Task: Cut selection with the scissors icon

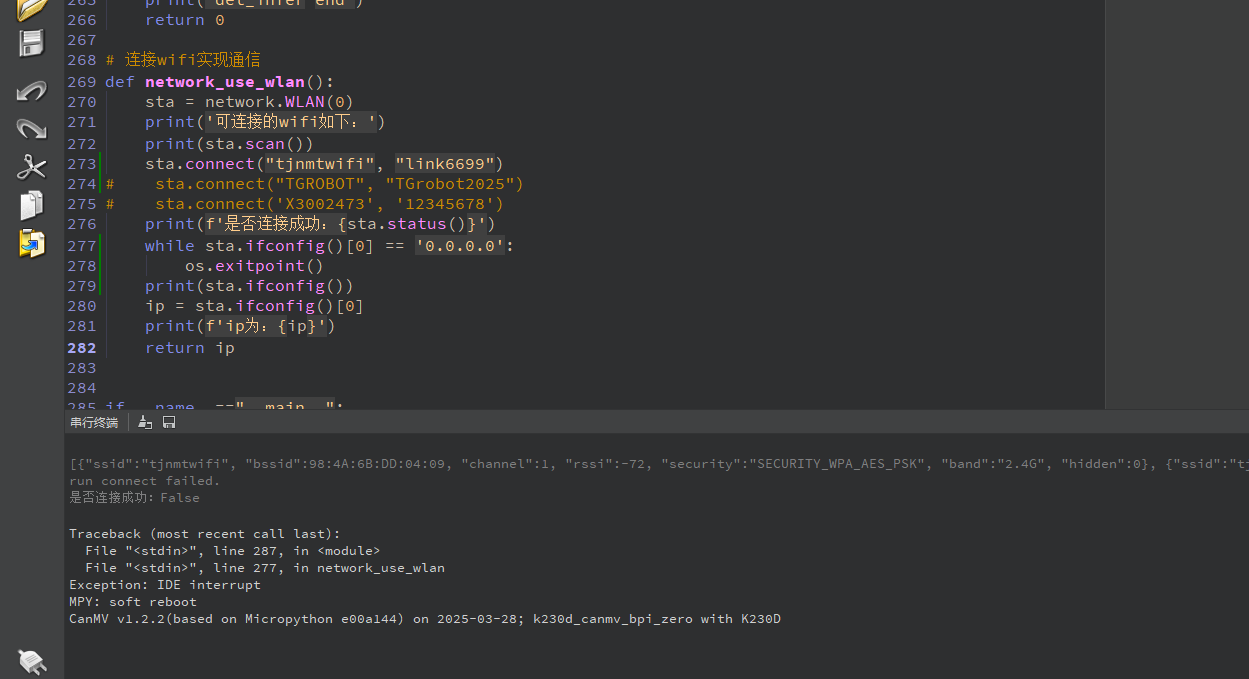Action: (x=32, y=166)
